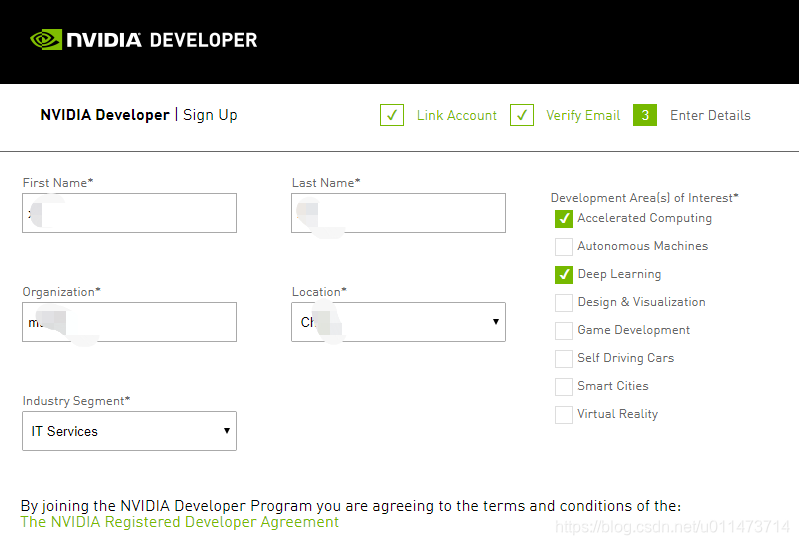The width and height of the screenshot is (799, 545).
Task: Click the First Name input field
Action: 129,213
